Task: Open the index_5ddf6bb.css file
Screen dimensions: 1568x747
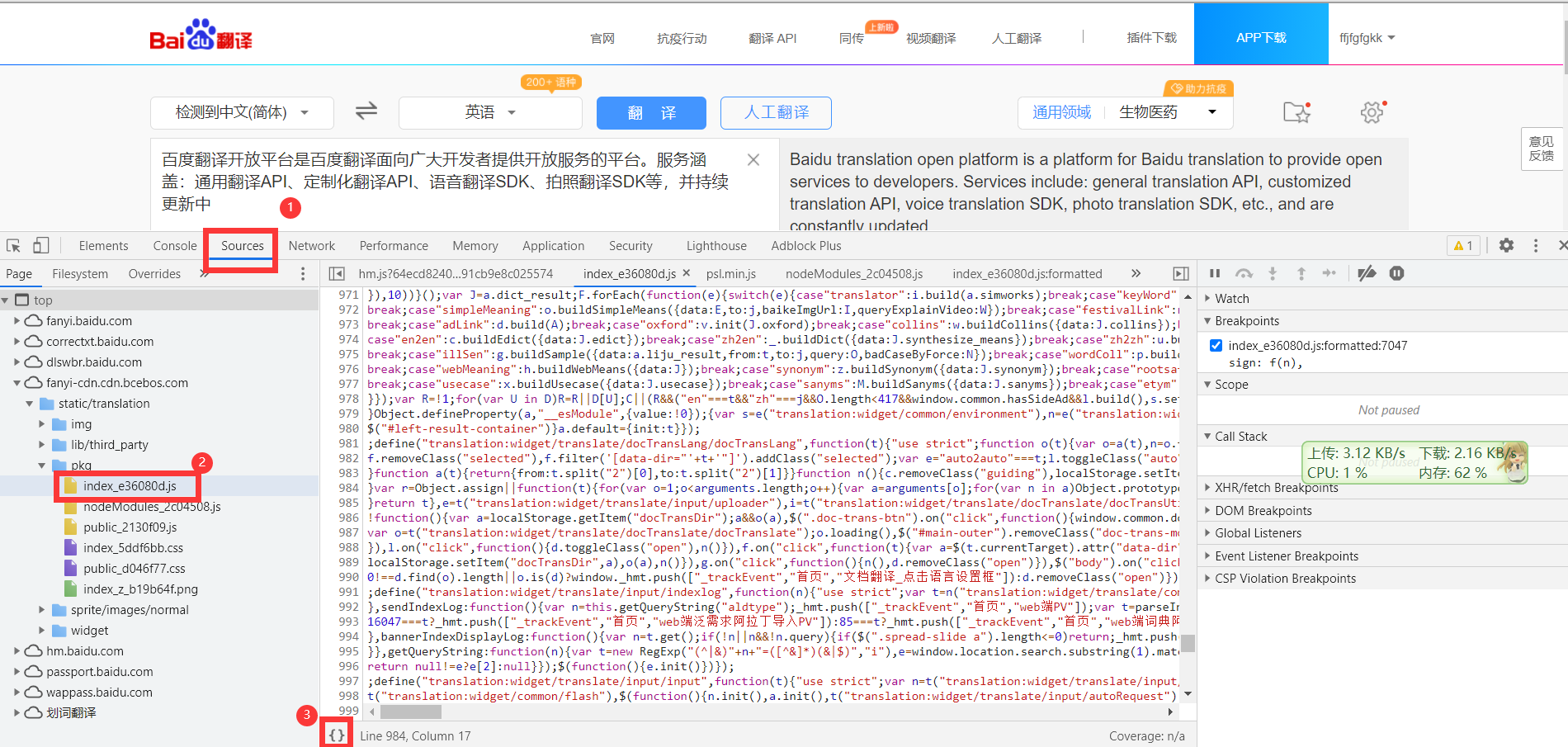Action: pyautogui.click(x=133, y=548)
